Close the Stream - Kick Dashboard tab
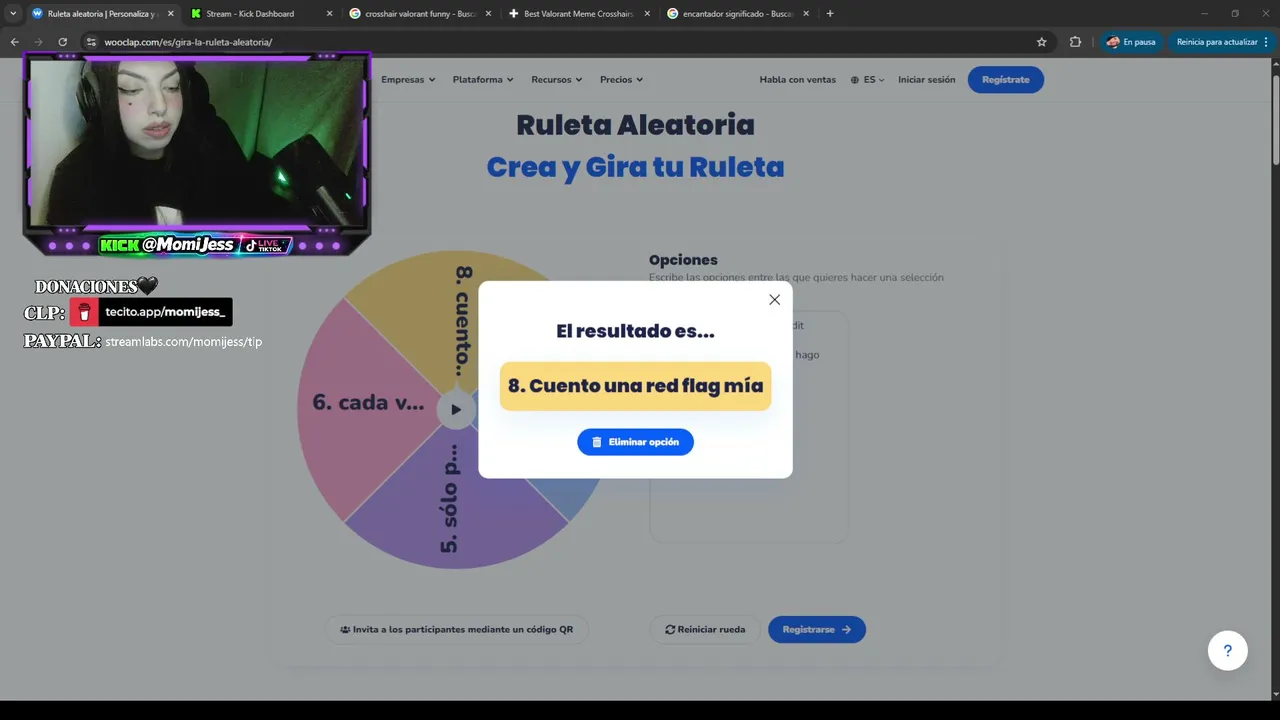 pos(330,14)
